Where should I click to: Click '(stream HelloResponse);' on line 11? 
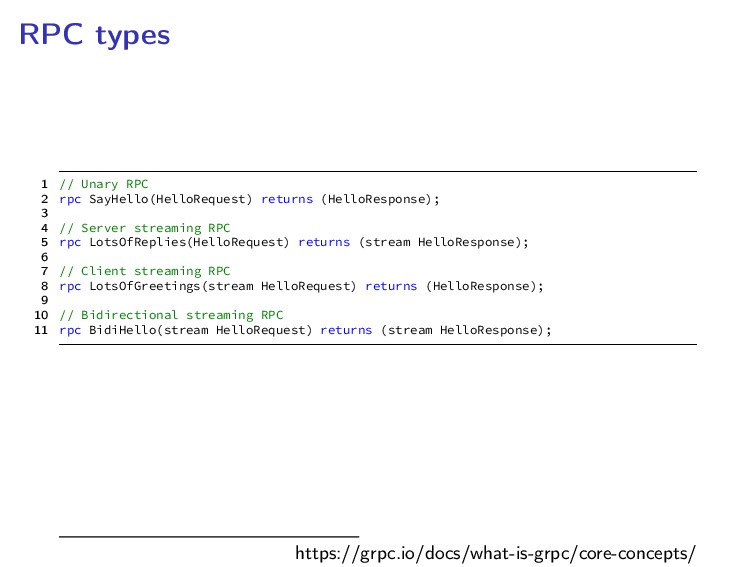tap(466, 330)
